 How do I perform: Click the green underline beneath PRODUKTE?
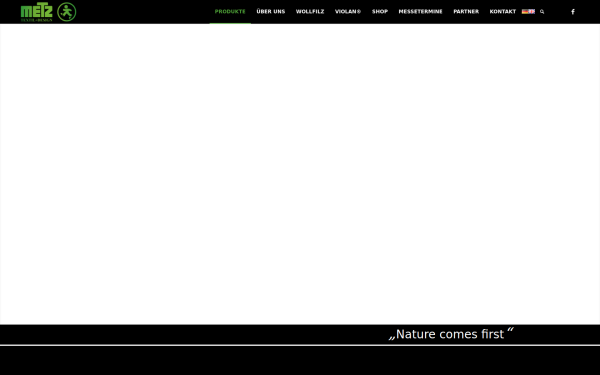click(x=230, y=23)
